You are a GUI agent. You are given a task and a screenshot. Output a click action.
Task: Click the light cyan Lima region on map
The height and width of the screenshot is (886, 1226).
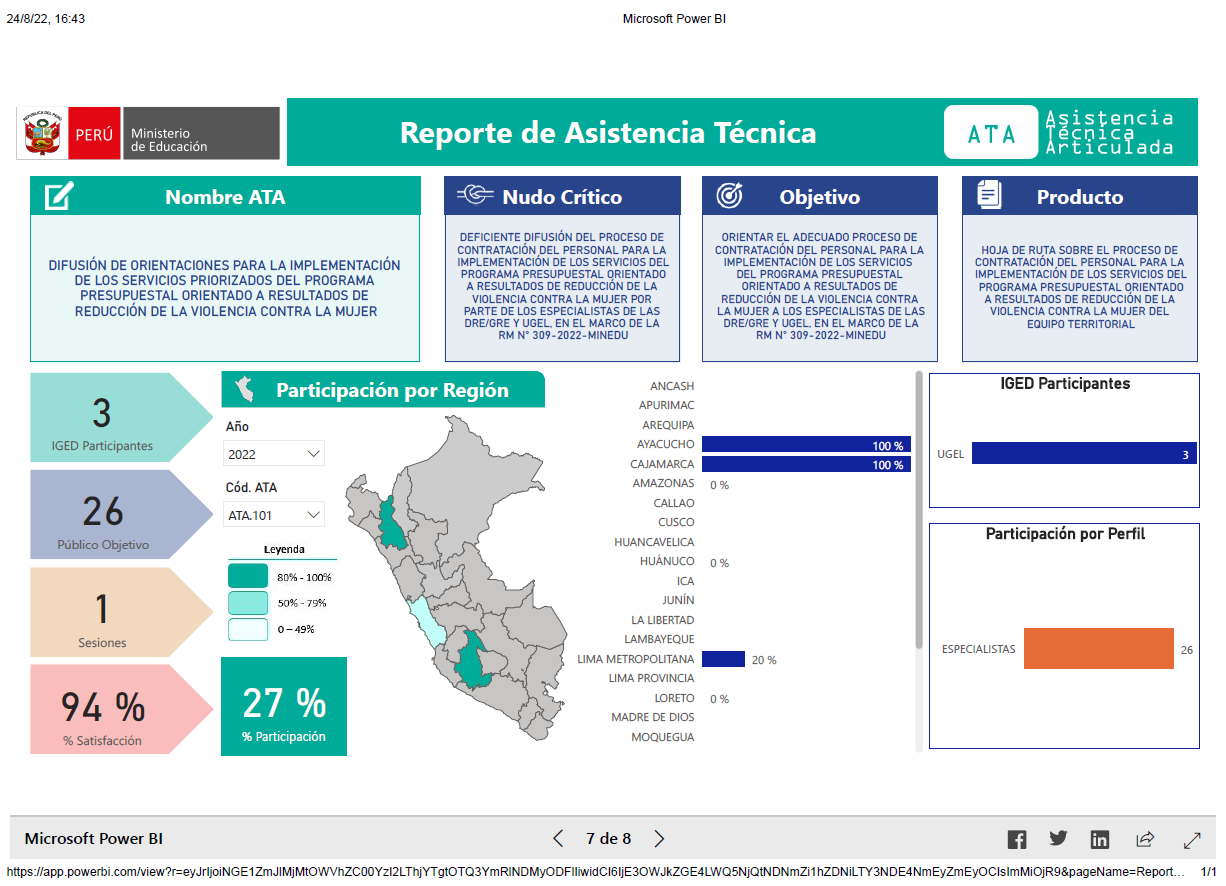click(426, 622)
